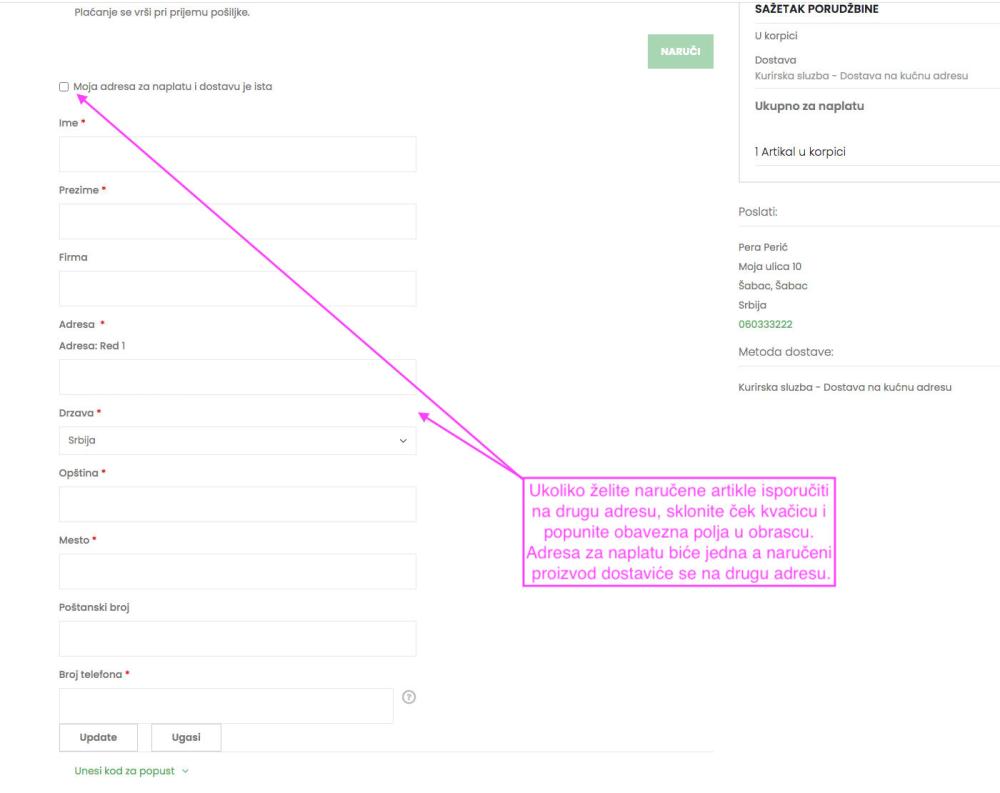Click the 'Ukupno za naplatu' total row
Image resolution: width=1000 pixels, height=793 pixels.
click(809, 106)
